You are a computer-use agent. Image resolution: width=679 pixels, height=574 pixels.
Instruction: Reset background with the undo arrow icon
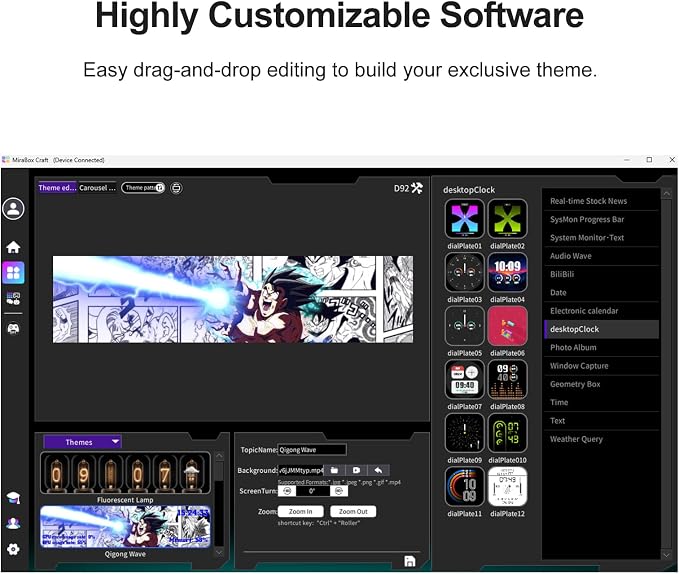[378, 470]
